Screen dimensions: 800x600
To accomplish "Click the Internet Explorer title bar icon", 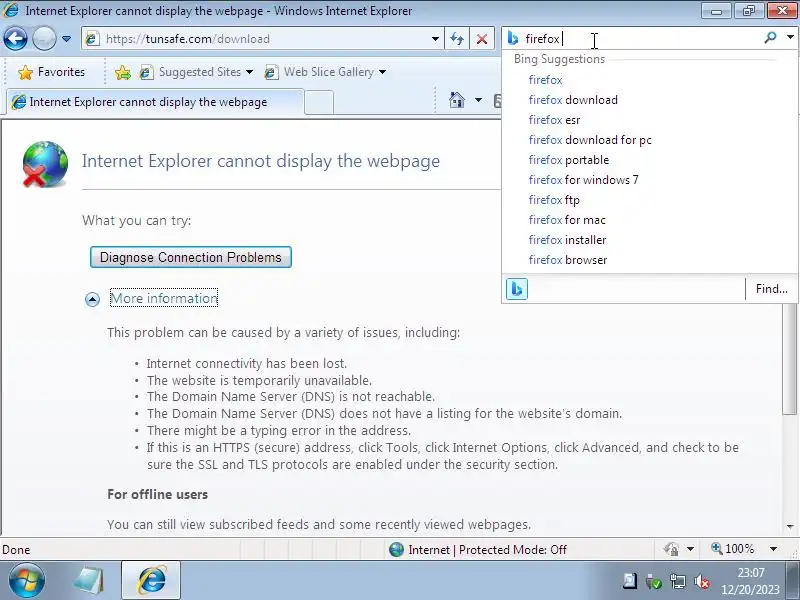I will point(10,10).
